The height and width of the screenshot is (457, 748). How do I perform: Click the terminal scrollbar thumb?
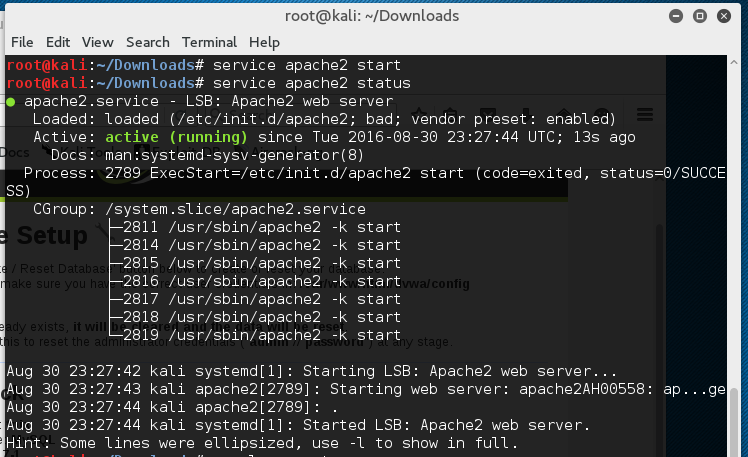click(x=734, y=422)
